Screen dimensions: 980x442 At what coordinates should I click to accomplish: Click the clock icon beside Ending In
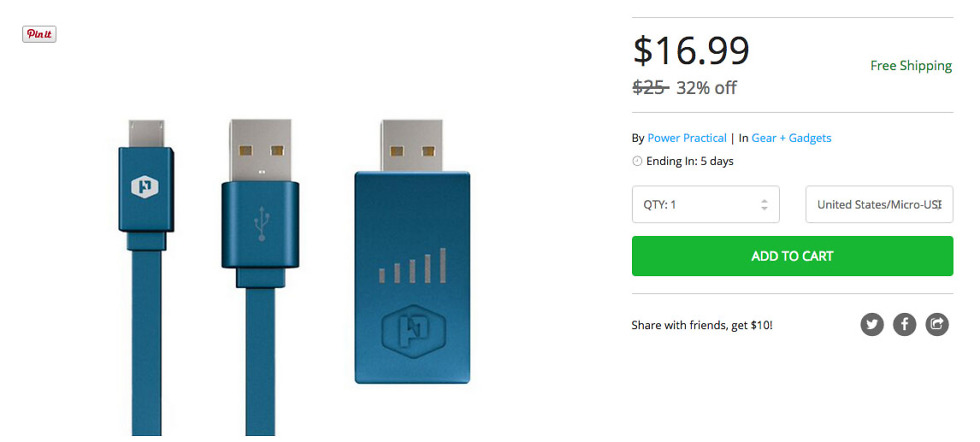tap(637, 161)
